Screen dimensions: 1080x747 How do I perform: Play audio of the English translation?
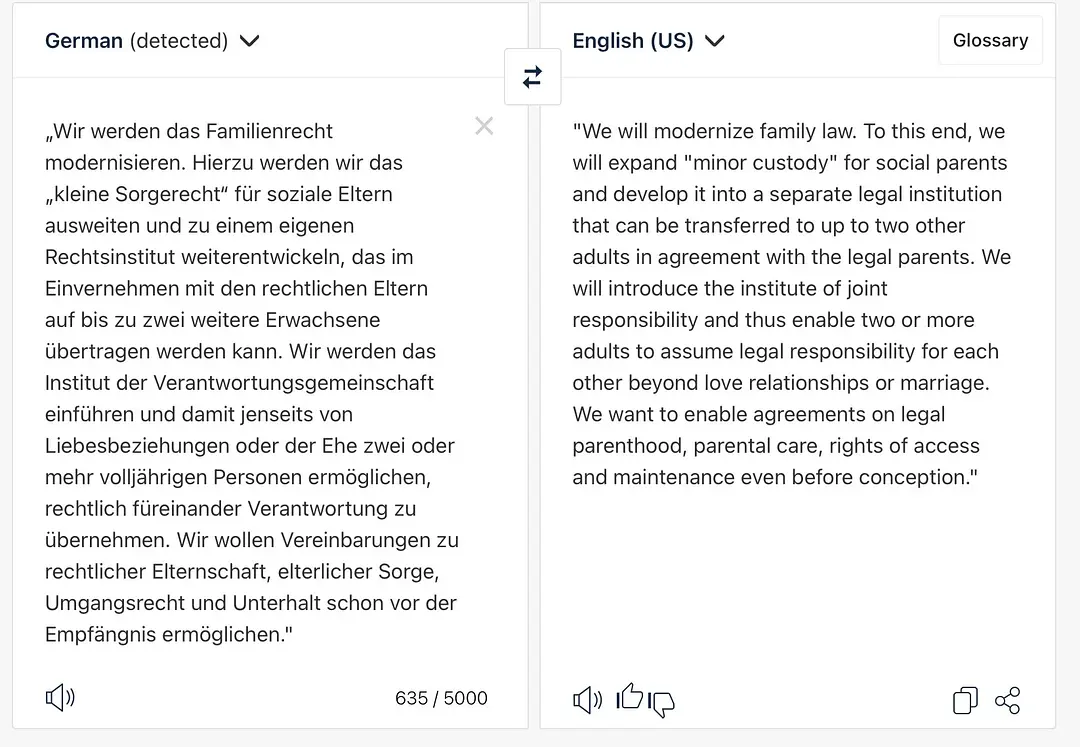click(x=587, y=699)
